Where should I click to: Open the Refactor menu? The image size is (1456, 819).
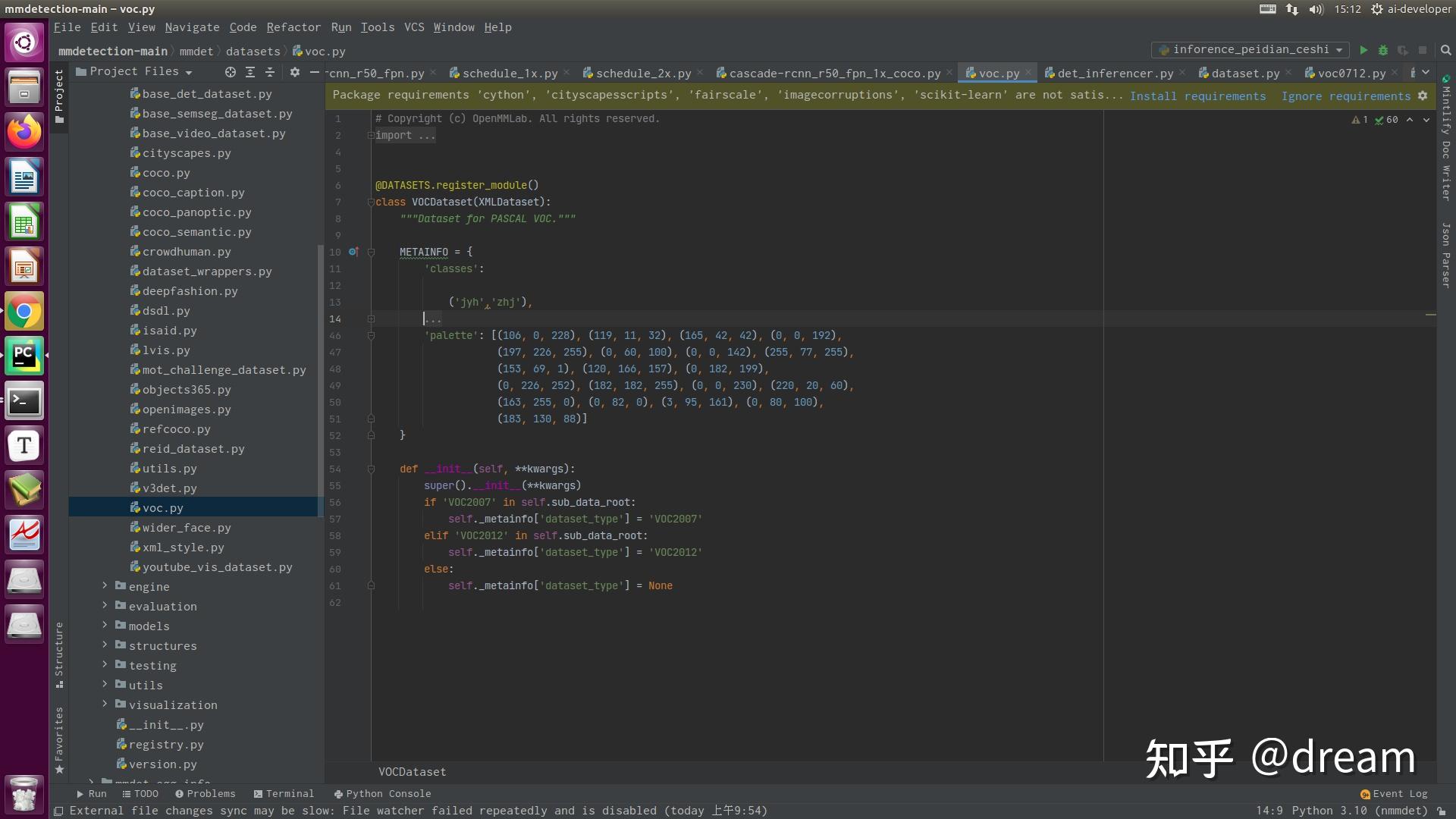293,27
